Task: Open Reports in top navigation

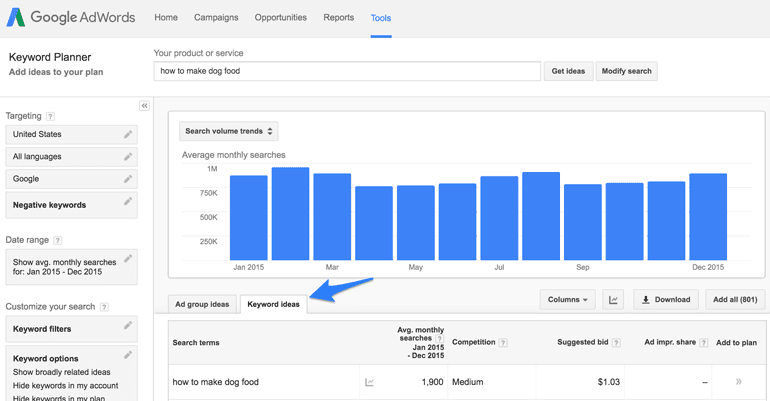Action: (338, 18)
